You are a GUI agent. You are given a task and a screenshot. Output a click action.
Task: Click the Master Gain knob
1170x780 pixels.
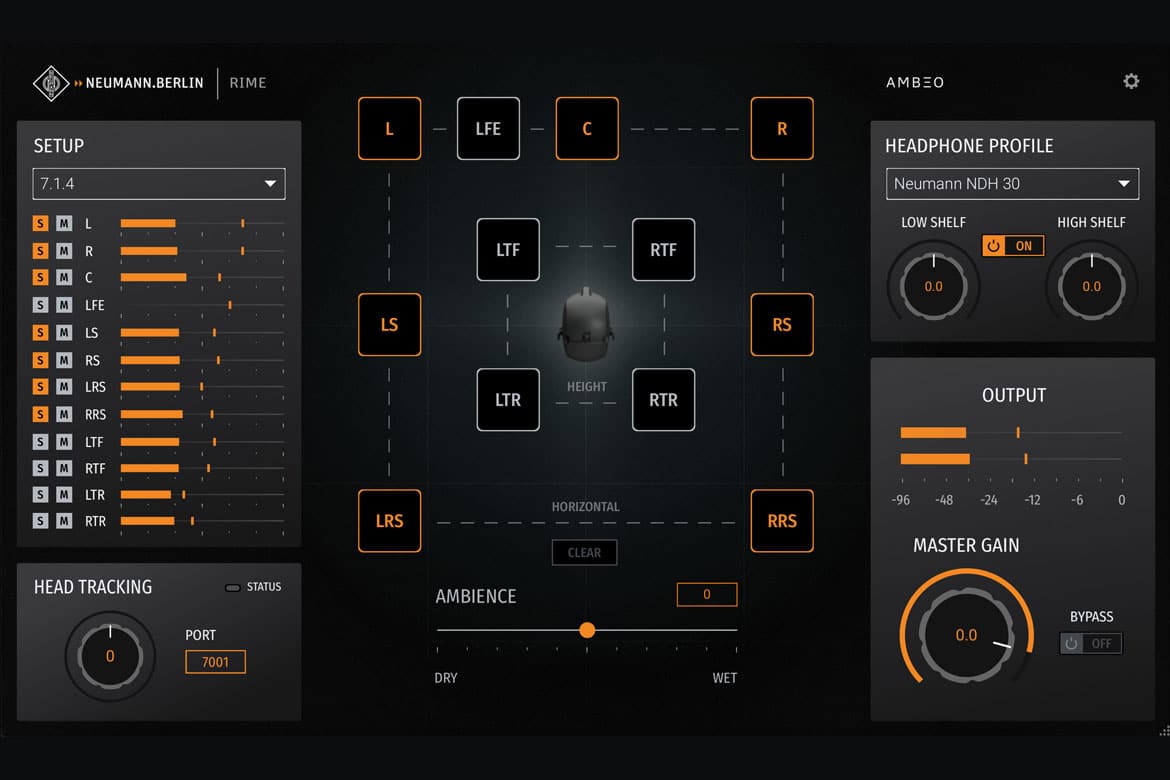pyautogui.click(x=965, y=635)
